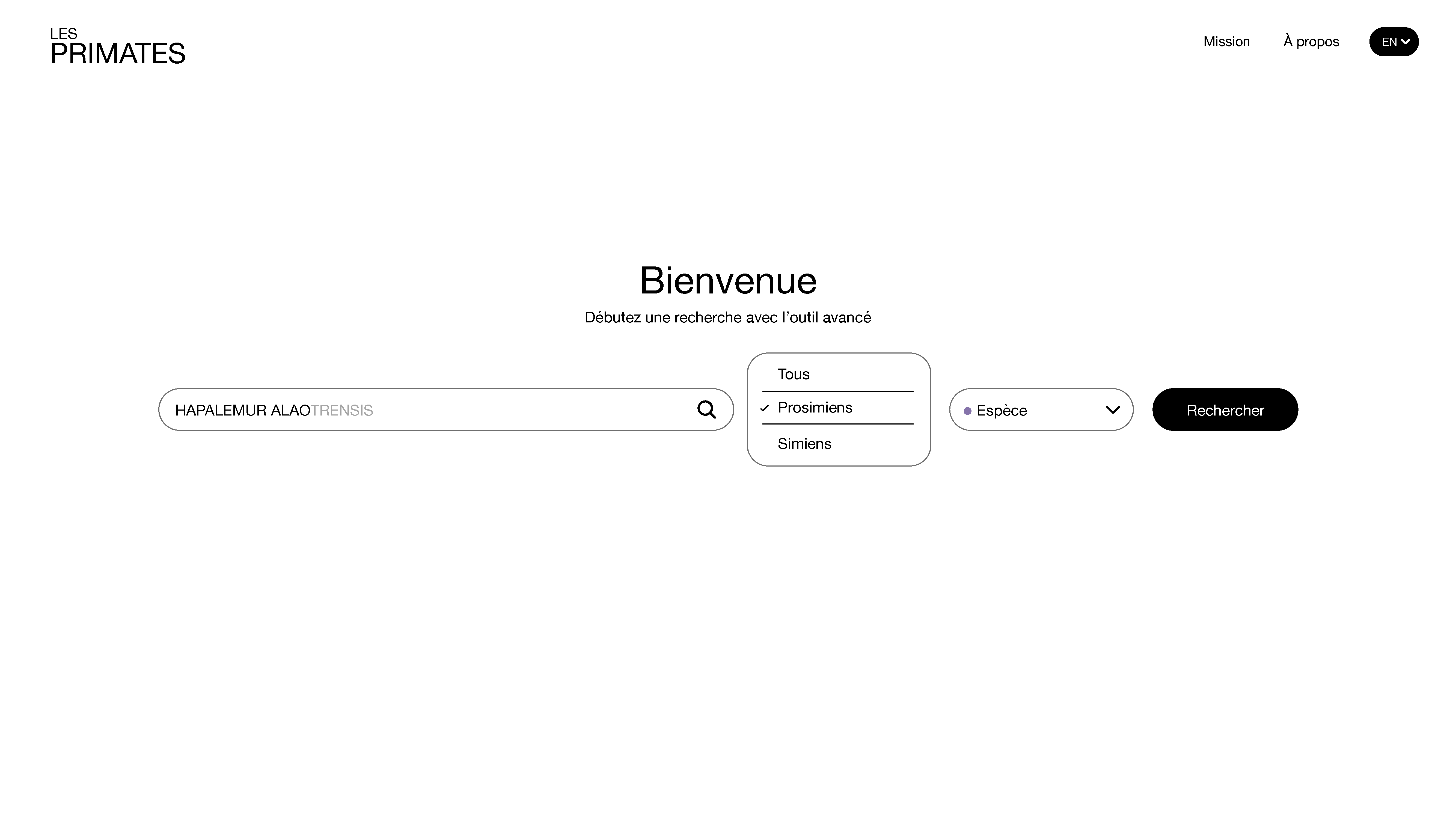1456x819 pixels.
Task: Click the Les Primates logo
Action: (x=118, y=46)
